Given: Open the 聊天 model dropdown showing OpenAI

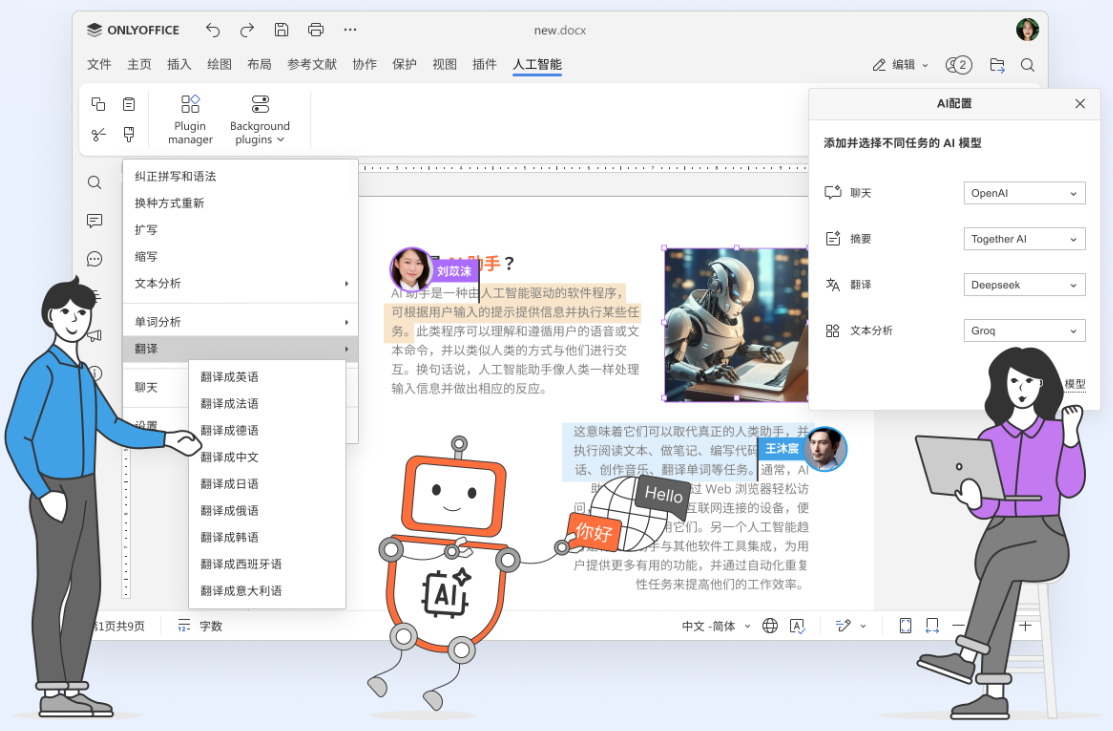Looking at the screenshot, I should coord(1024,193).
